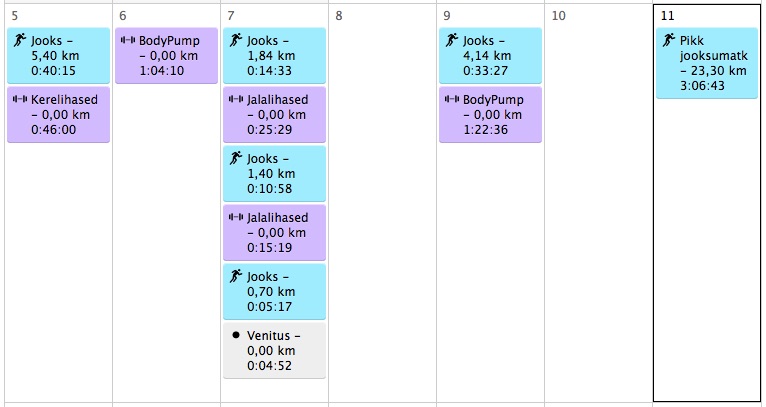766x407 pixels.
Task: Select day 10 empty calendar cell
Action: point(598,200)
